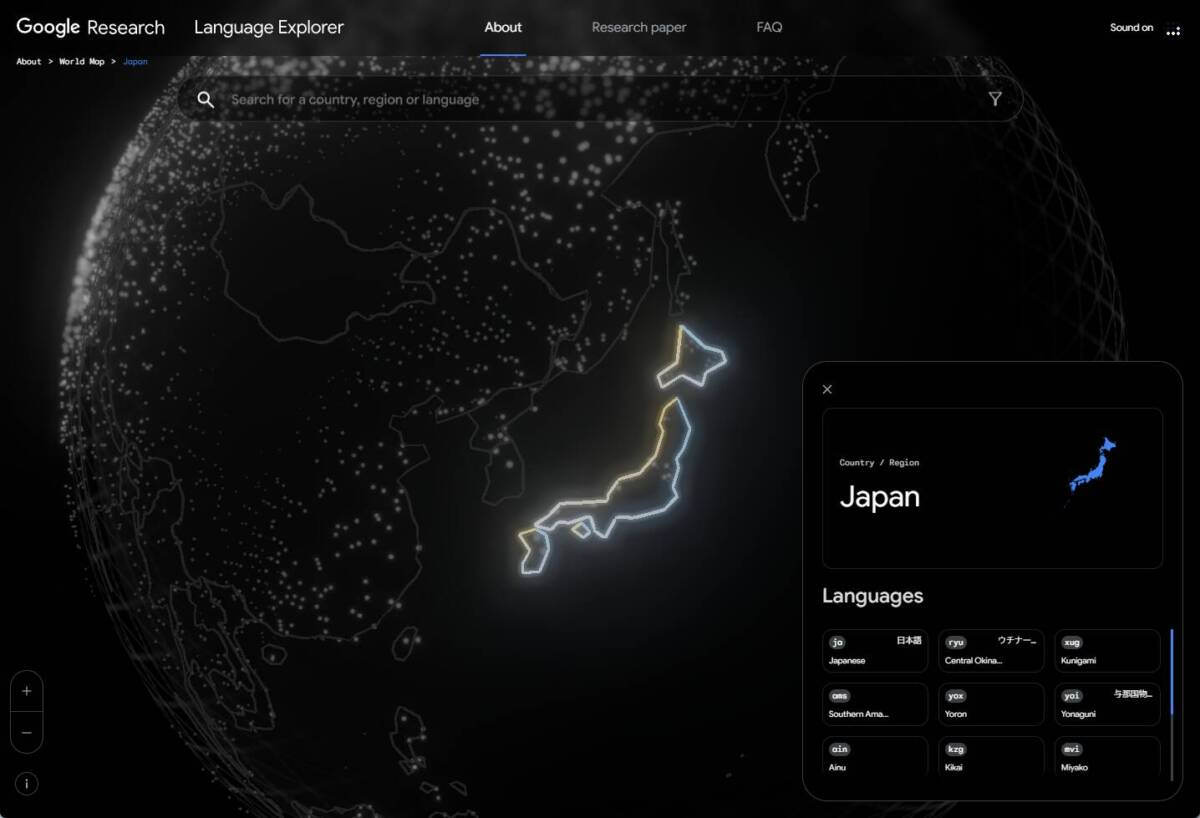
Task: Click the Google Research logo
Action: click(x=90, y=27)
